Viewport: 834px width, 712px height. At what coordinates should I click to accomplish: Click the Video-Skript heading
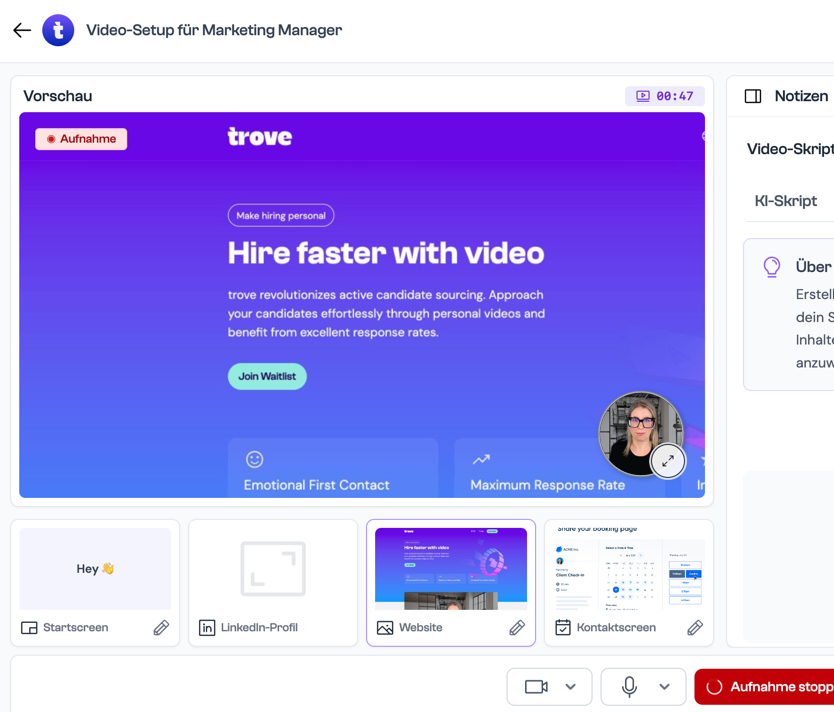[790, 149]
